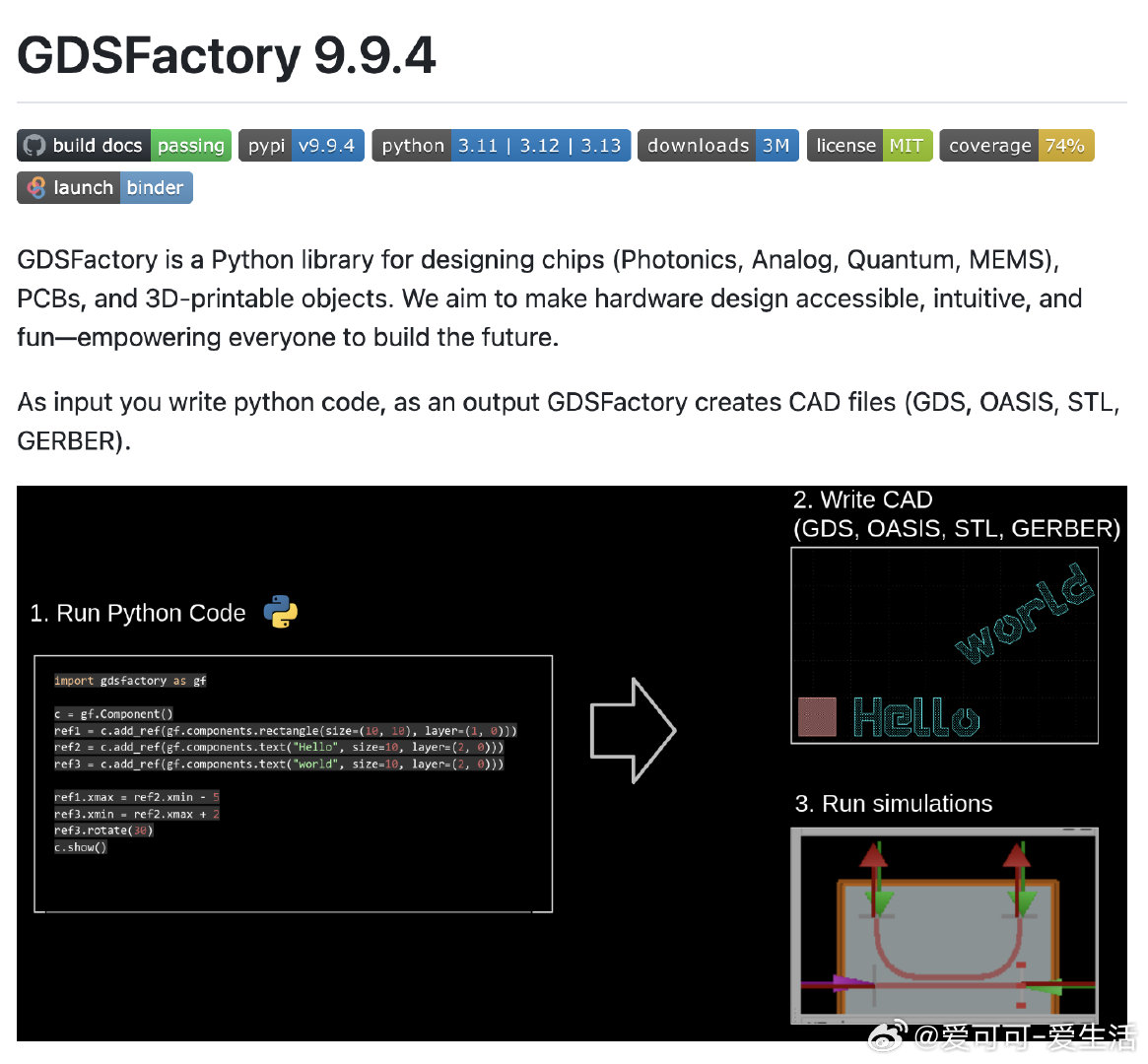Screen dimensions: 1148x1064
Task: Click the '3. Run simulations' label
Action: [893, 804]
